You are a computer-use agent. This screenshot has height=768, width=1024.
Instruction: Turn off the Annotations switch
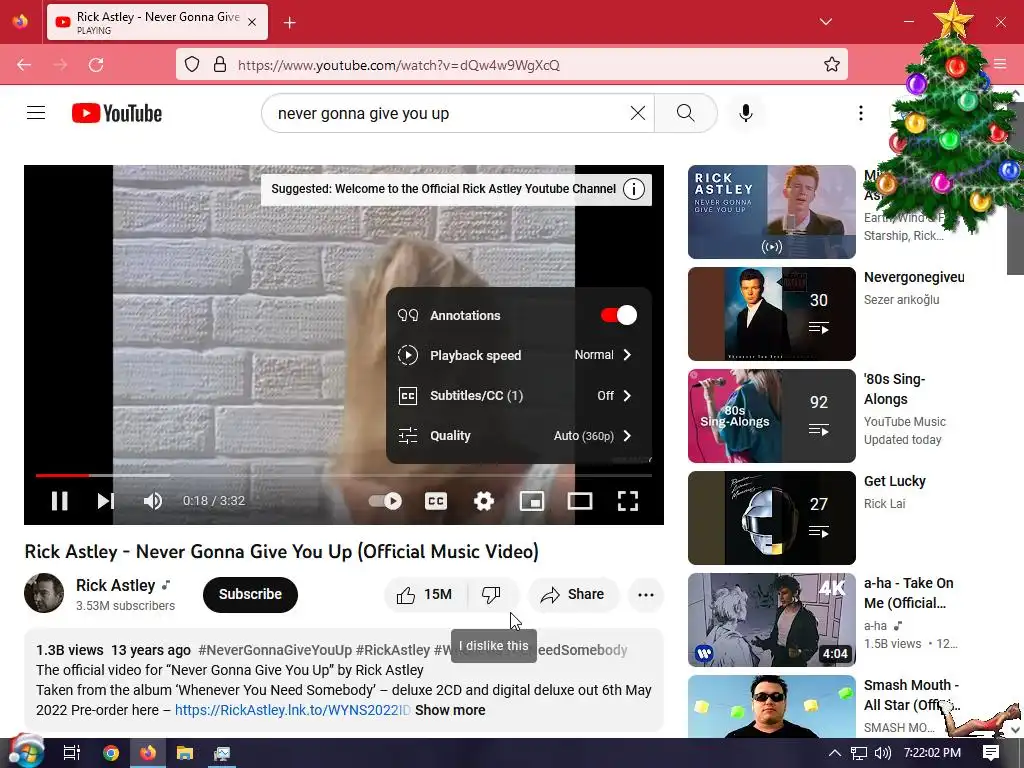pos(618,315)
